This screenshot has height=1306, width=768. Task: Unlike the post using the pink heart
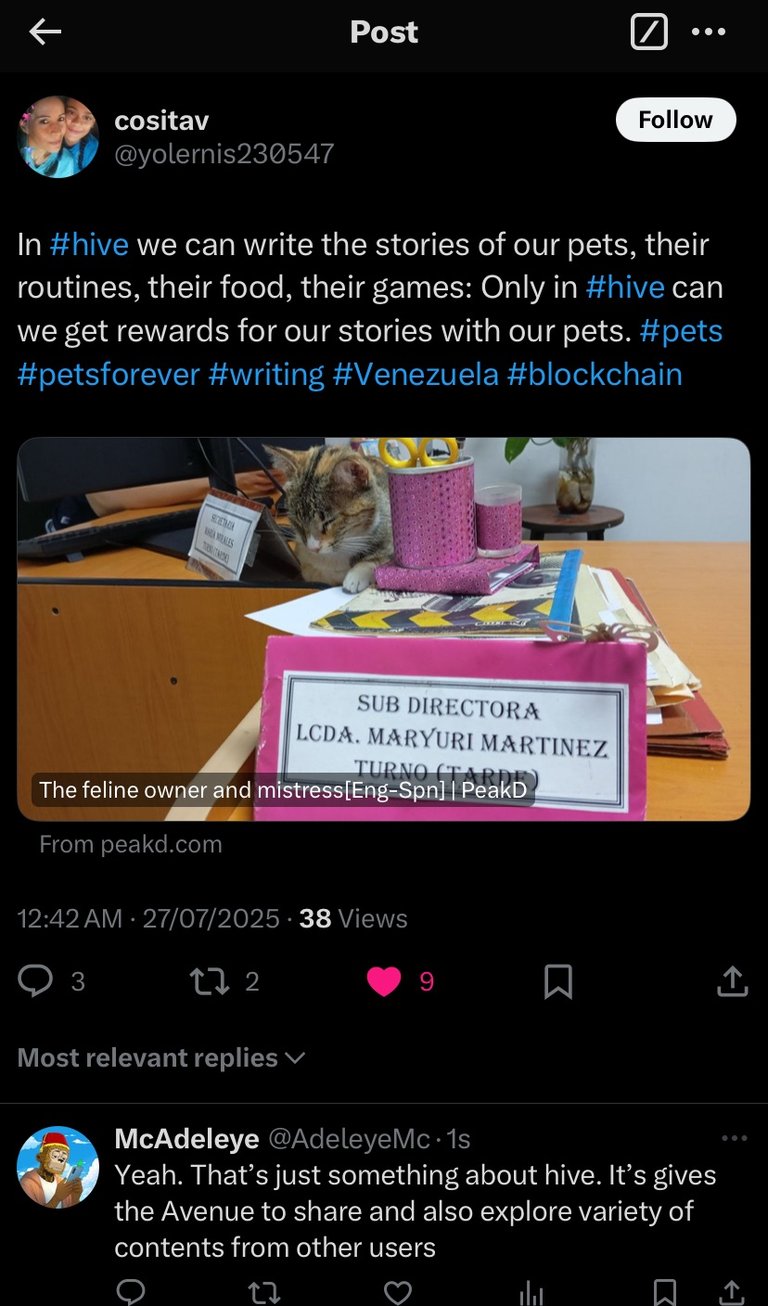click(384, 982)
